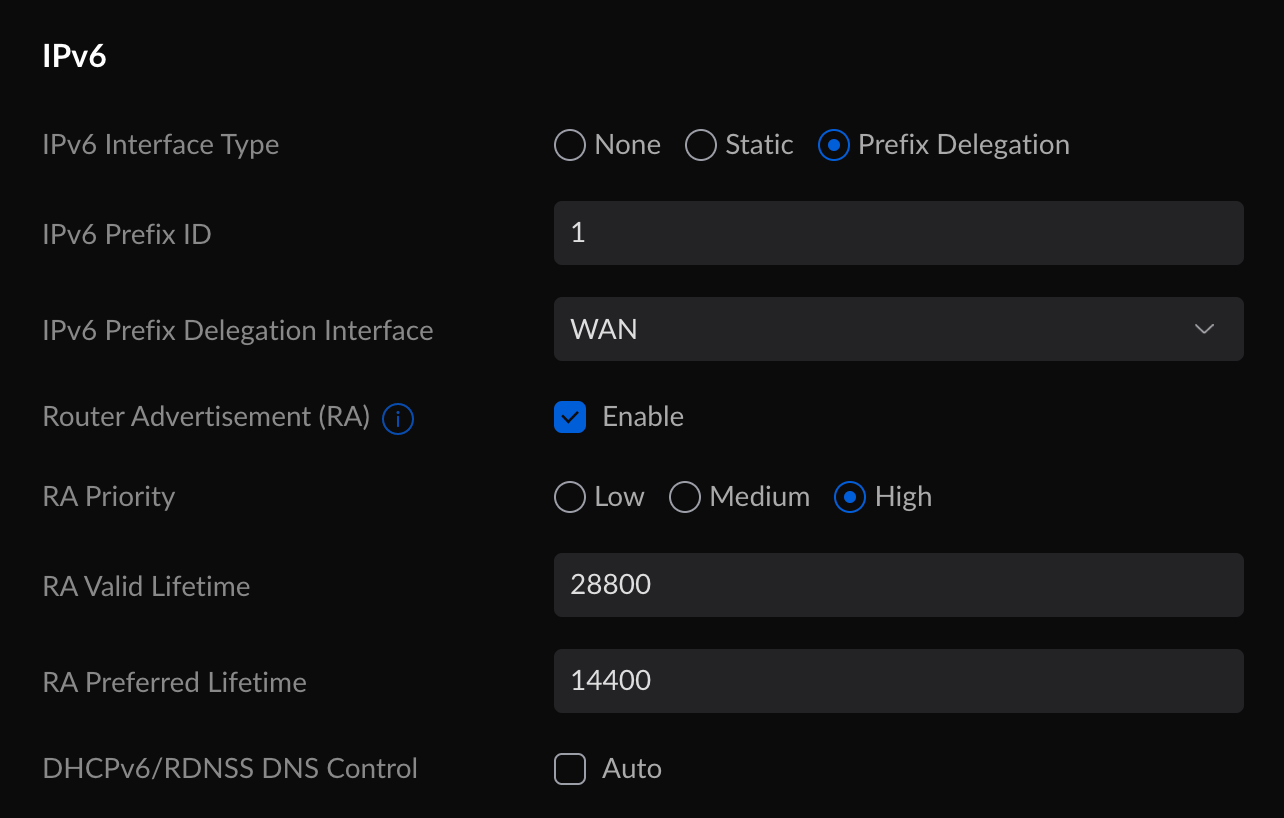
Task: Select the None IPv6 interface type
Action: [x=569, y=144]
